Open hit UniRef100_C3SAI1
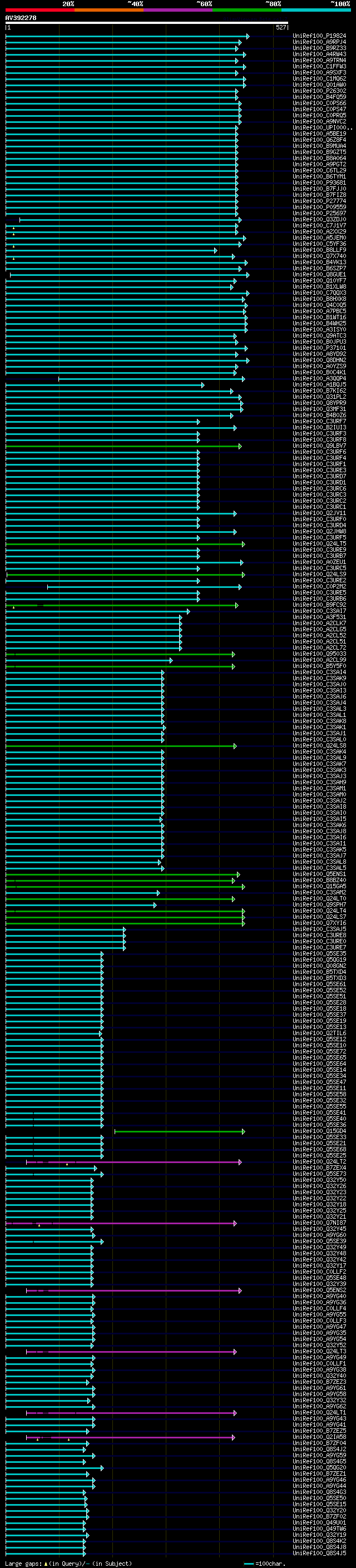This screenshot has width=356, height=1568. [x=319, y=843]
